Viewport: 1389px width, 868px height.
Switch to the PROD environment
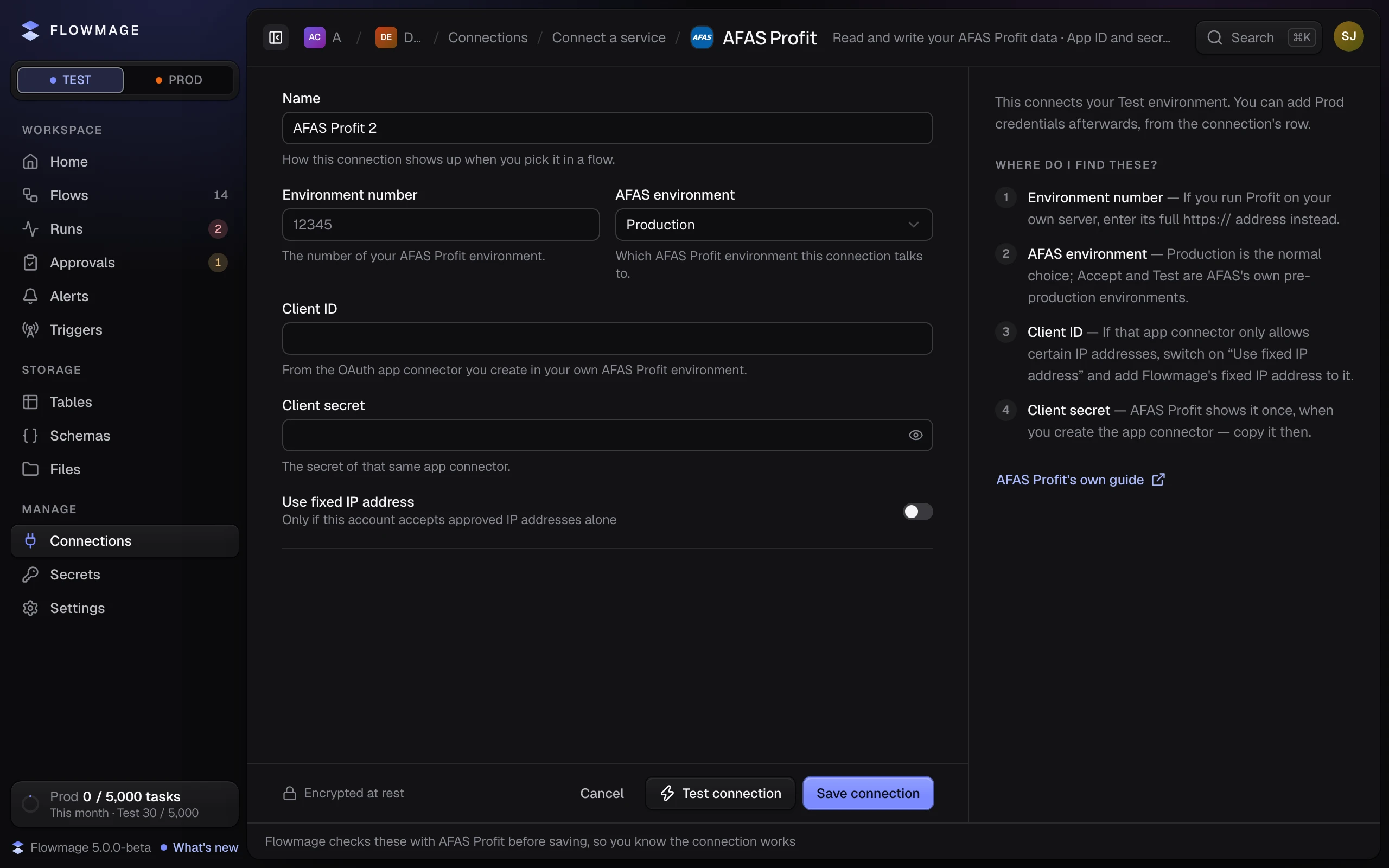179,80
